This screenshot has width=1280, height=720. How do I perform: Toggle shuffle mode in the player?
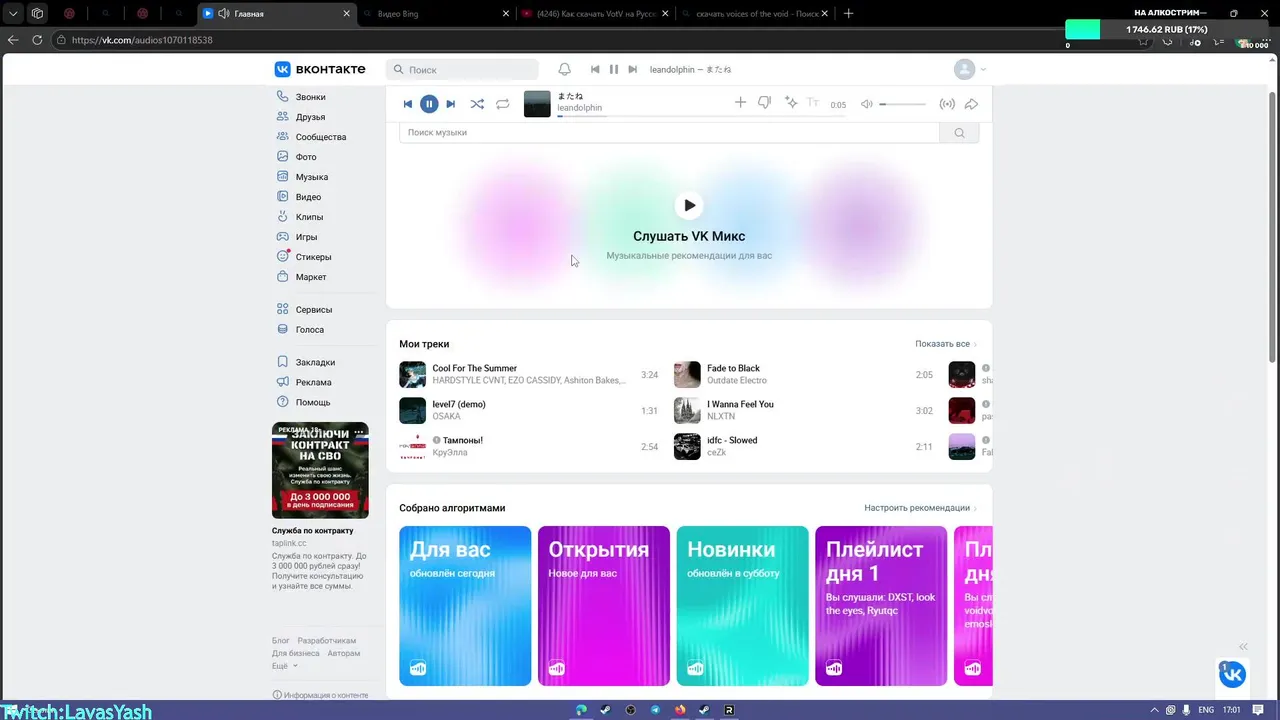click(477, 104)
